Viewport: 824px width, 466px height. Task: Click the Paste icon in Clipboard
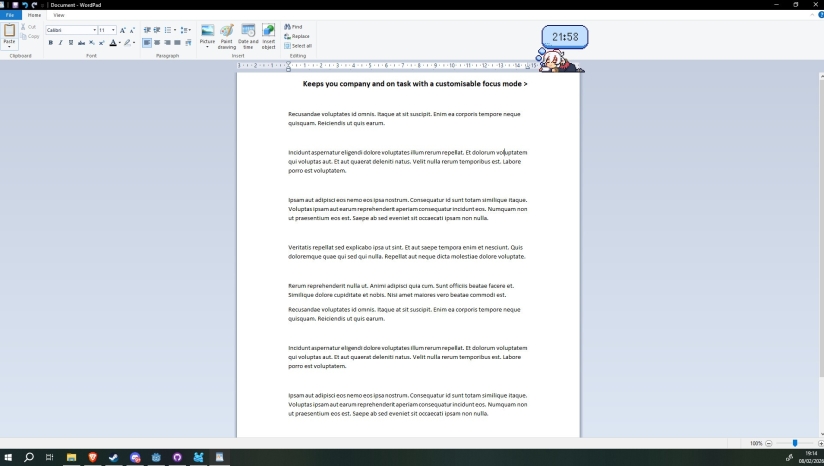9,31
